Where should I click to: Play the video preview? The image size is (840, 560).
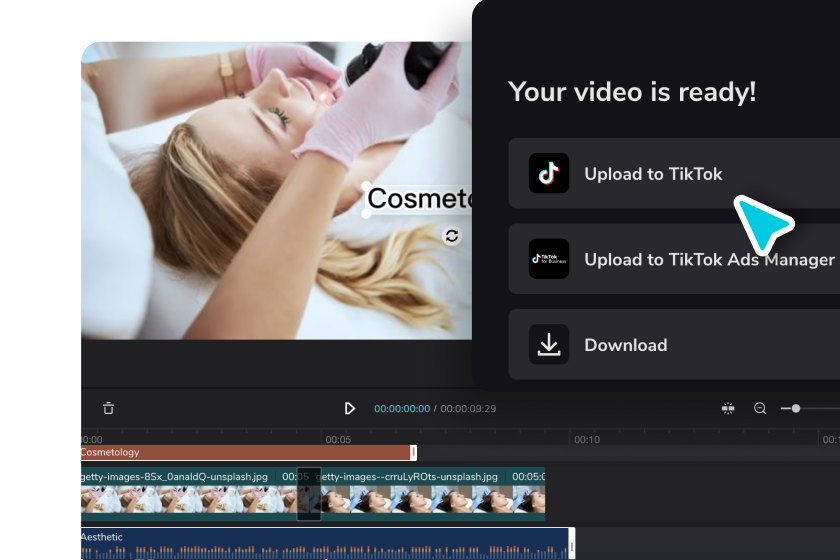pos(349,408)
